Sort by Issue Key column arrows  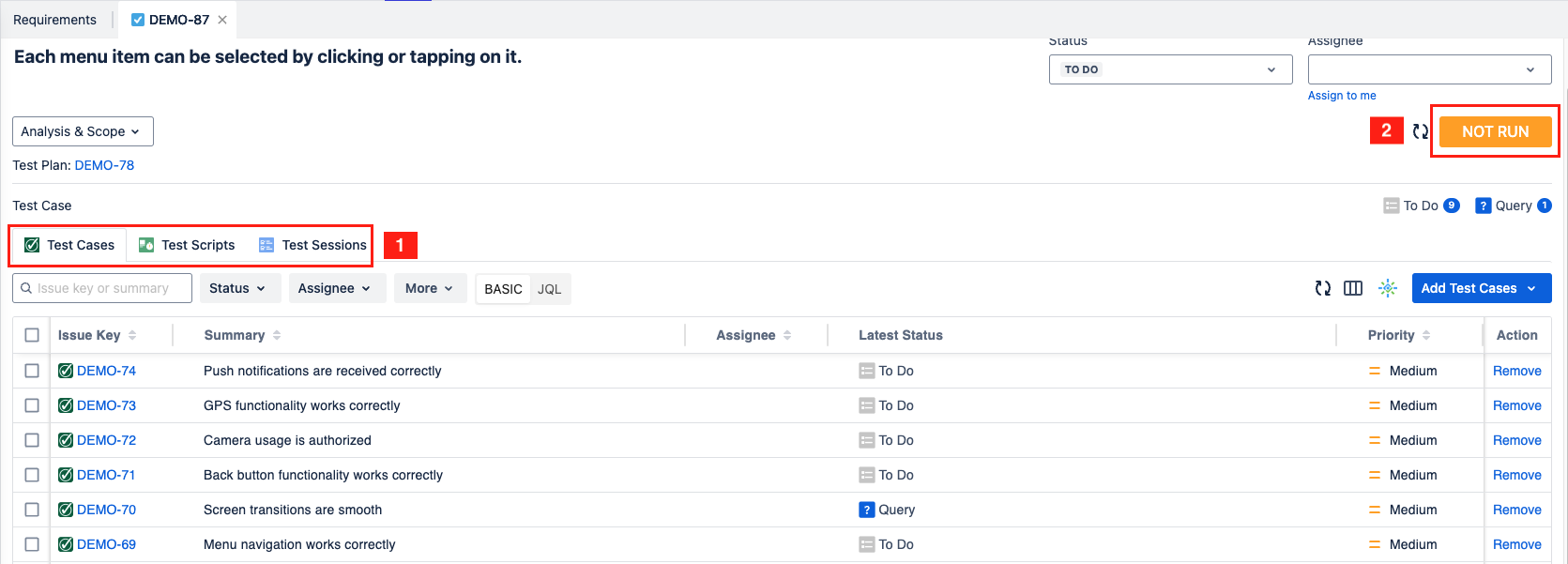[x=132, y=335]
